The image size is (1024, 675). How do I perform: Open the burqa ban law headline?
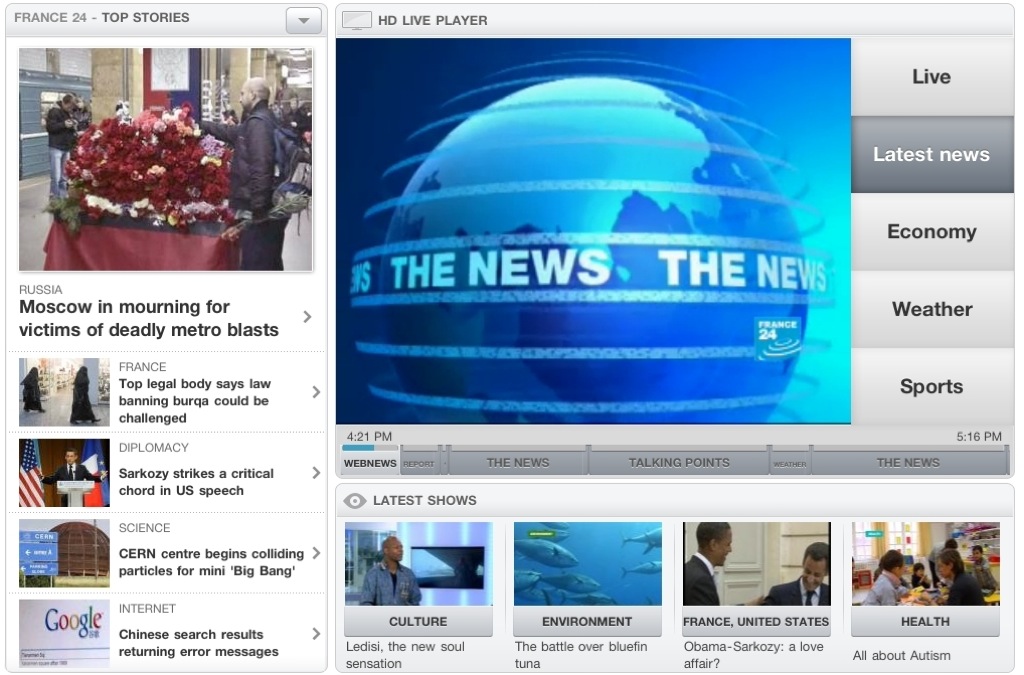tap(195, 401)
